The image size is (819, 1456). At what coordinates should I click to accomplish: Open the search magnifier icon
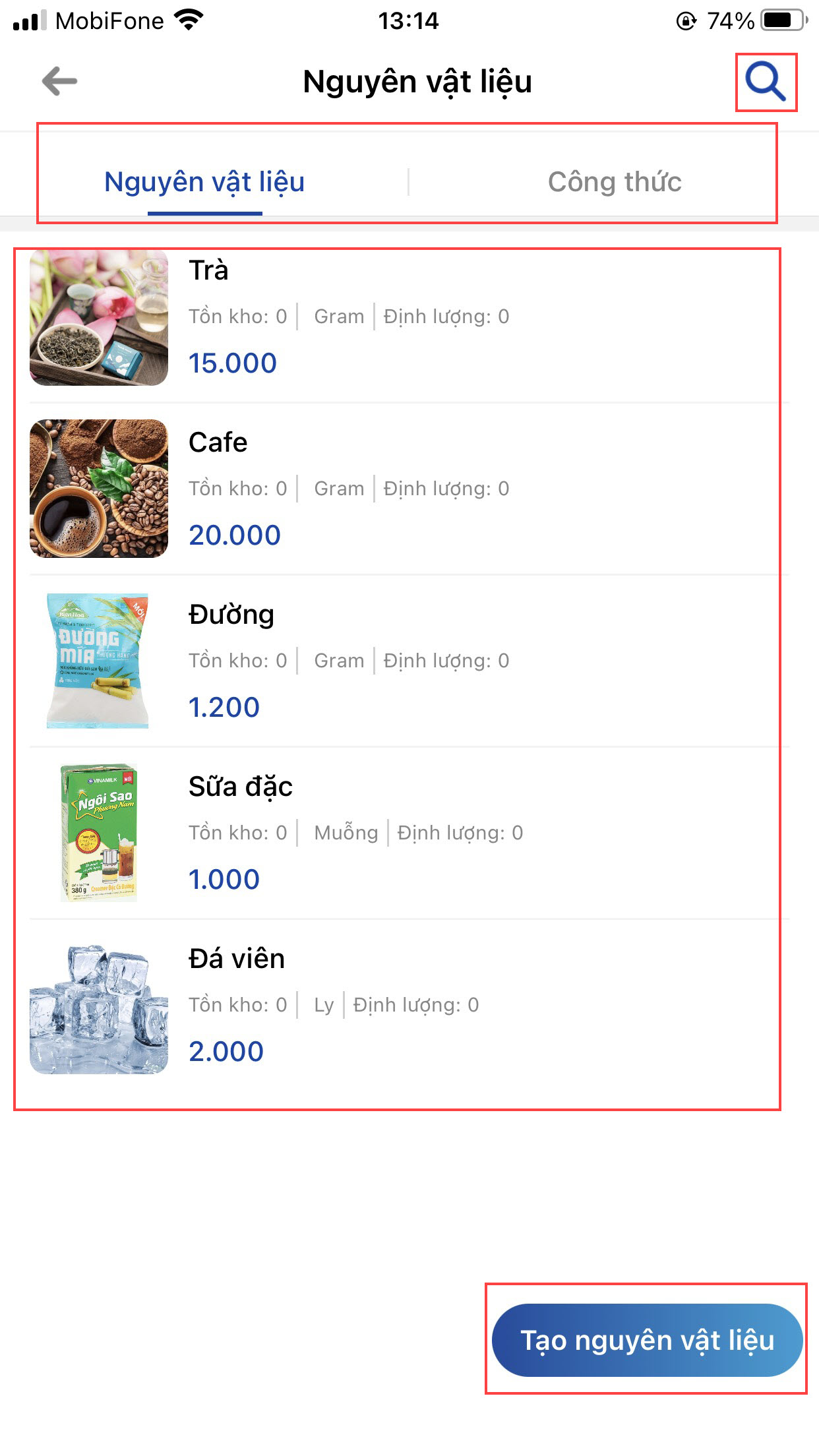[x=765, y=82]
